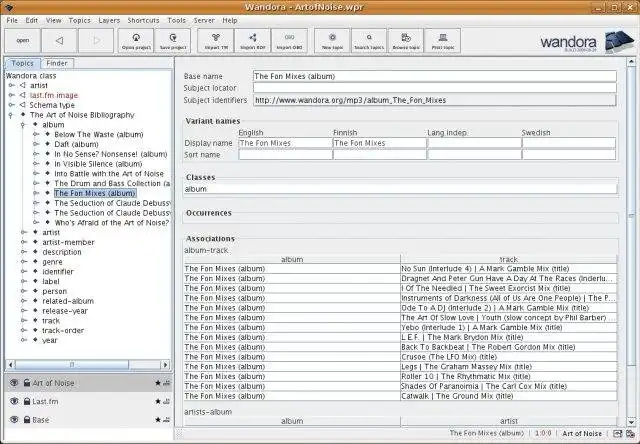This screenshot has width=640, height=444.
Task: Expand the artist class tree node
Action: [x=11, y=85]
